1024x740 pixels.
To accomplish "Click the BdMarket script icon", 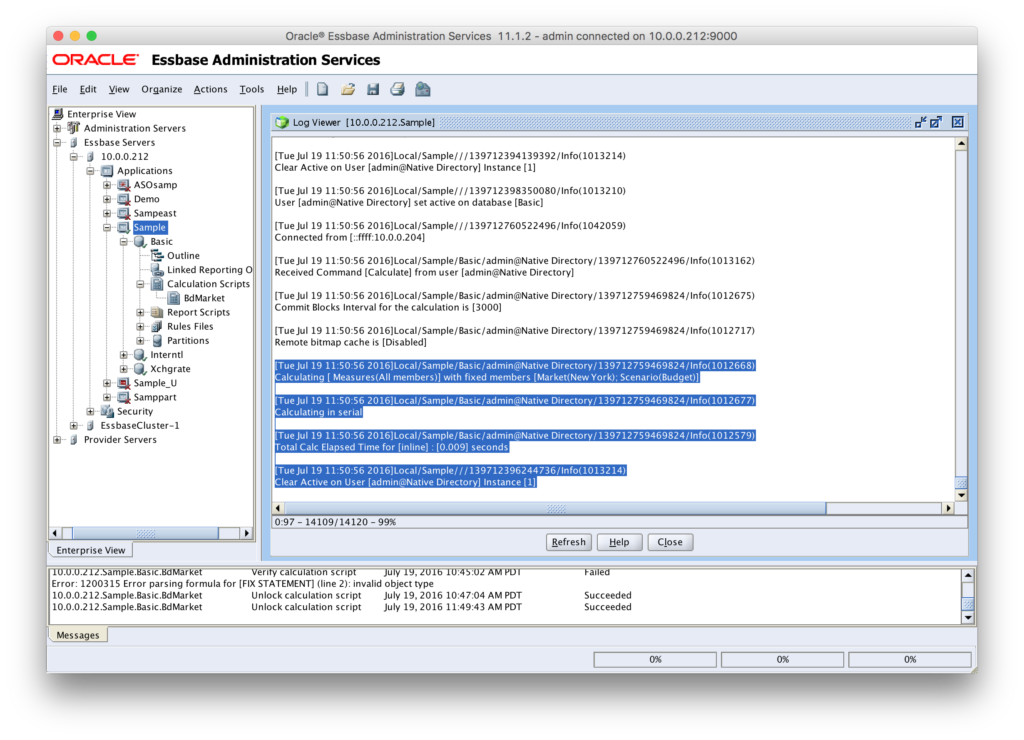I will click(174, 298).
